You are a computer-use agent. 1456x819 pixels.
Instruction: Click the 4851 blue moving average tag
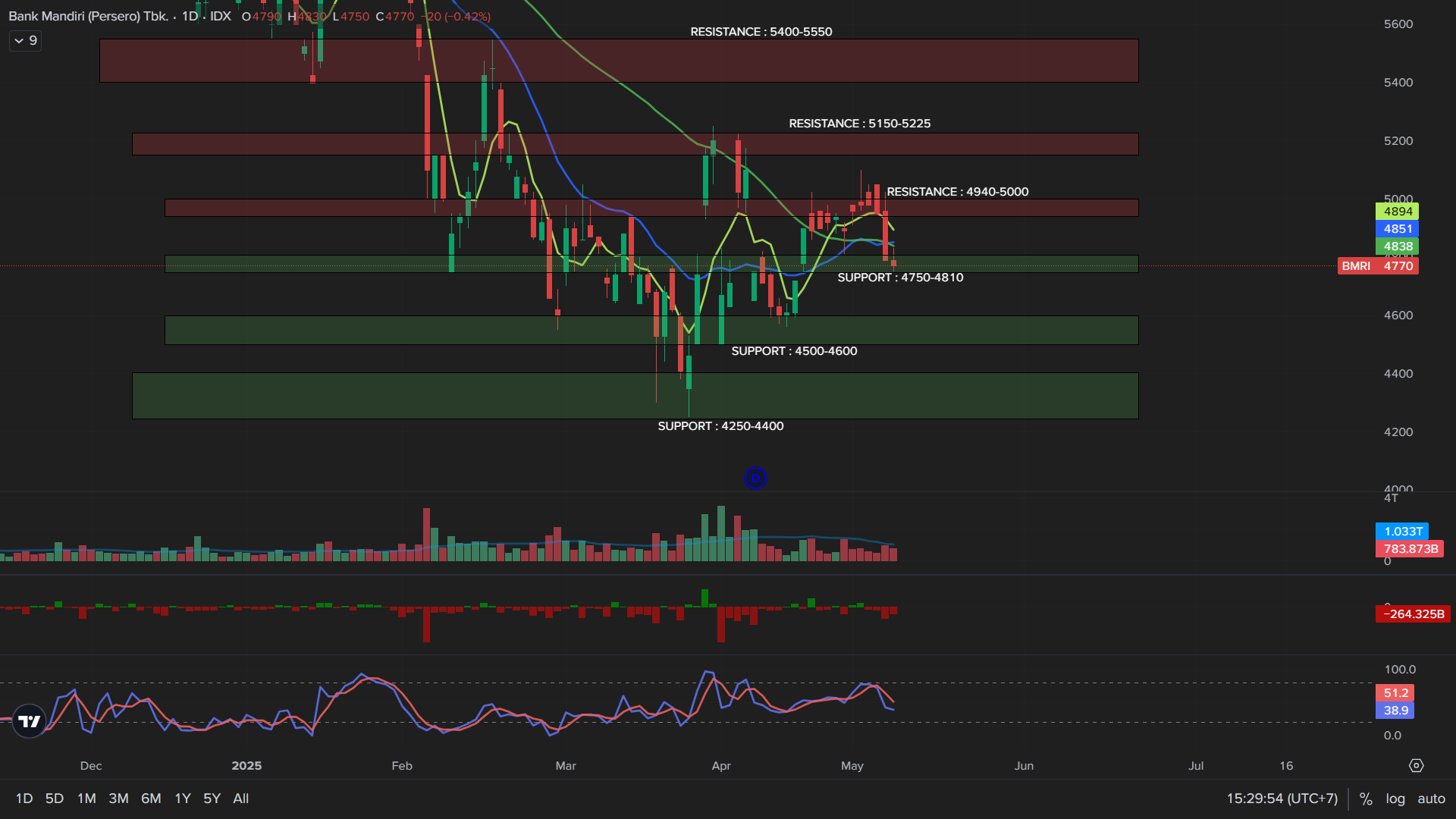1398,229
